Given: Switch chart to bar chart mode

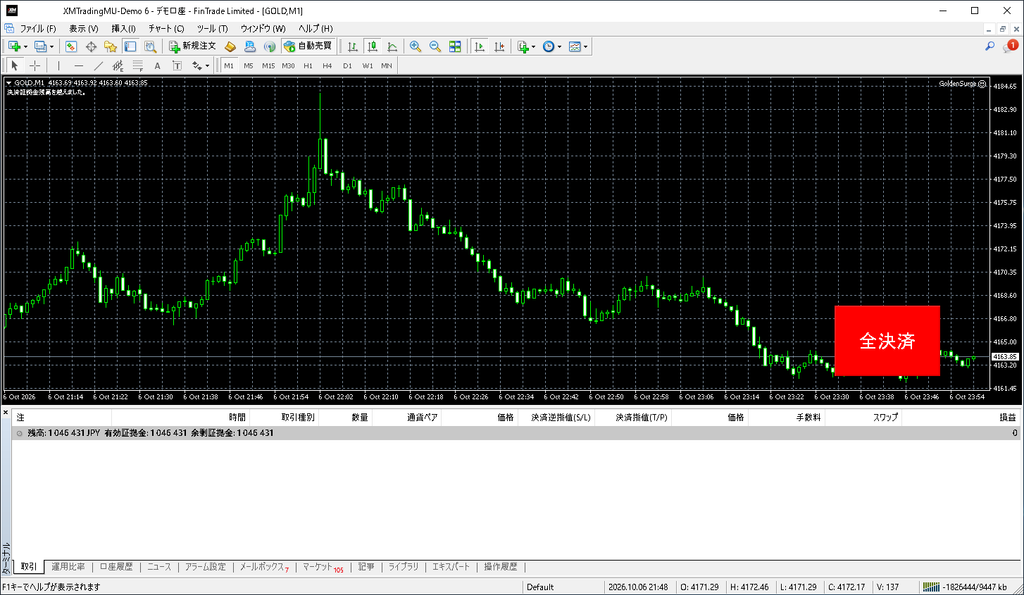Looking at the screenshot, I should pos(353,46).
